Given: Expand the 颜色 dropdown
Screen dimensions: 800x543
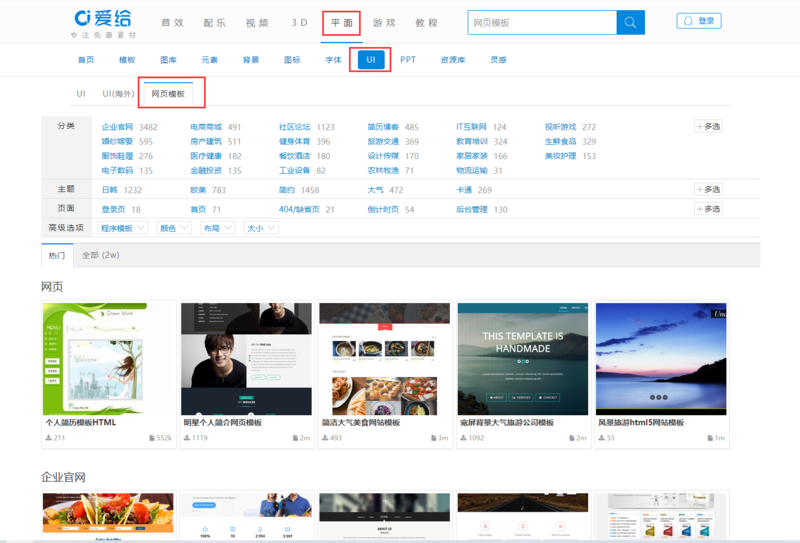Looking at the screenshot, I should click(173, 228).
